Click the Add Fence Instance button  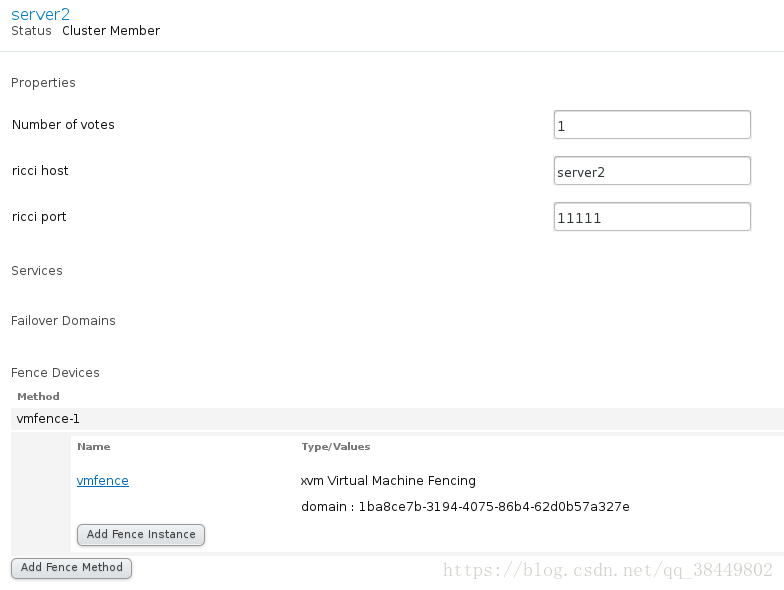tap(141, 534)
